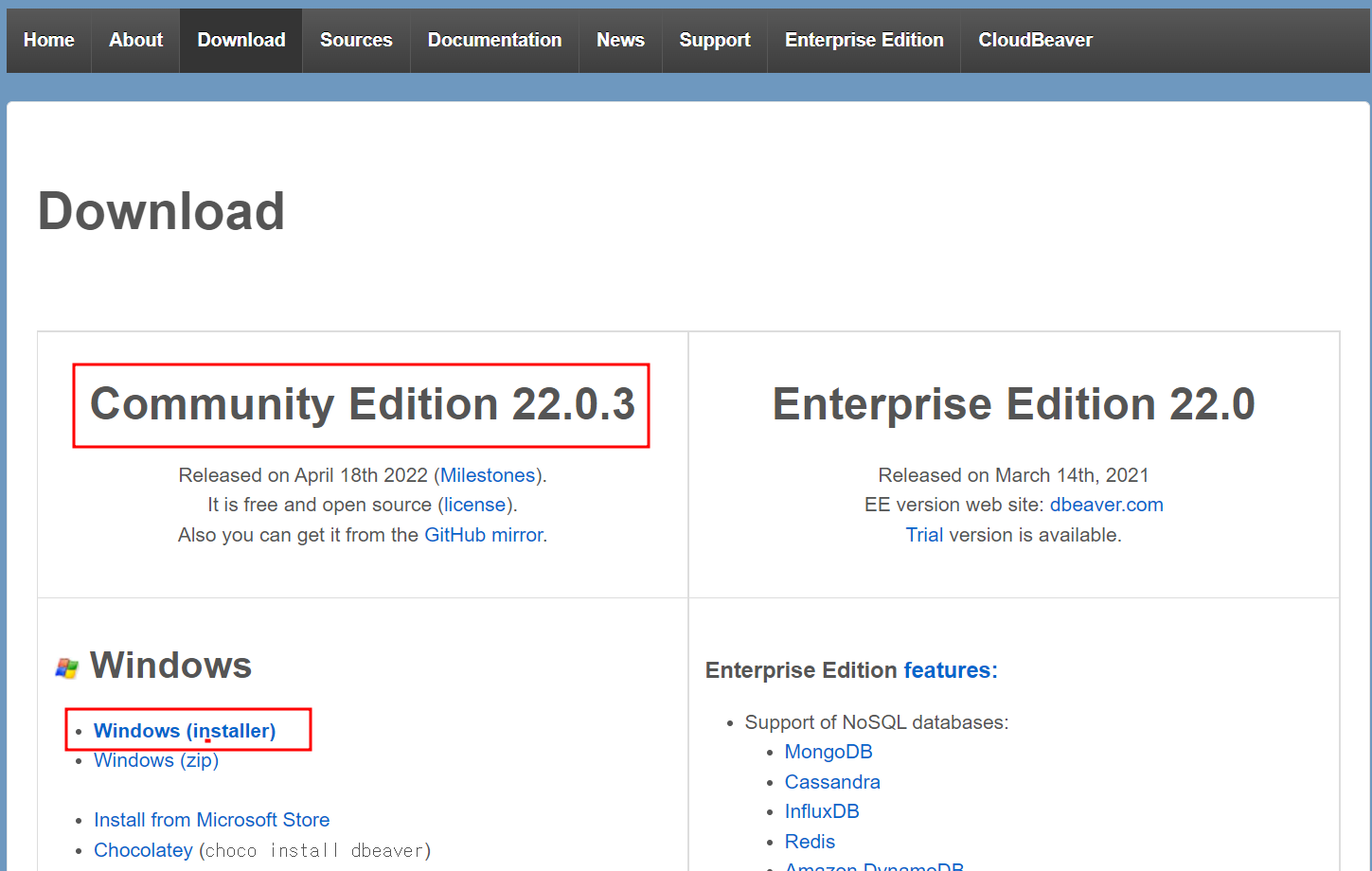
Task: Download the Windows (zip) link
Action: (156, 760)
